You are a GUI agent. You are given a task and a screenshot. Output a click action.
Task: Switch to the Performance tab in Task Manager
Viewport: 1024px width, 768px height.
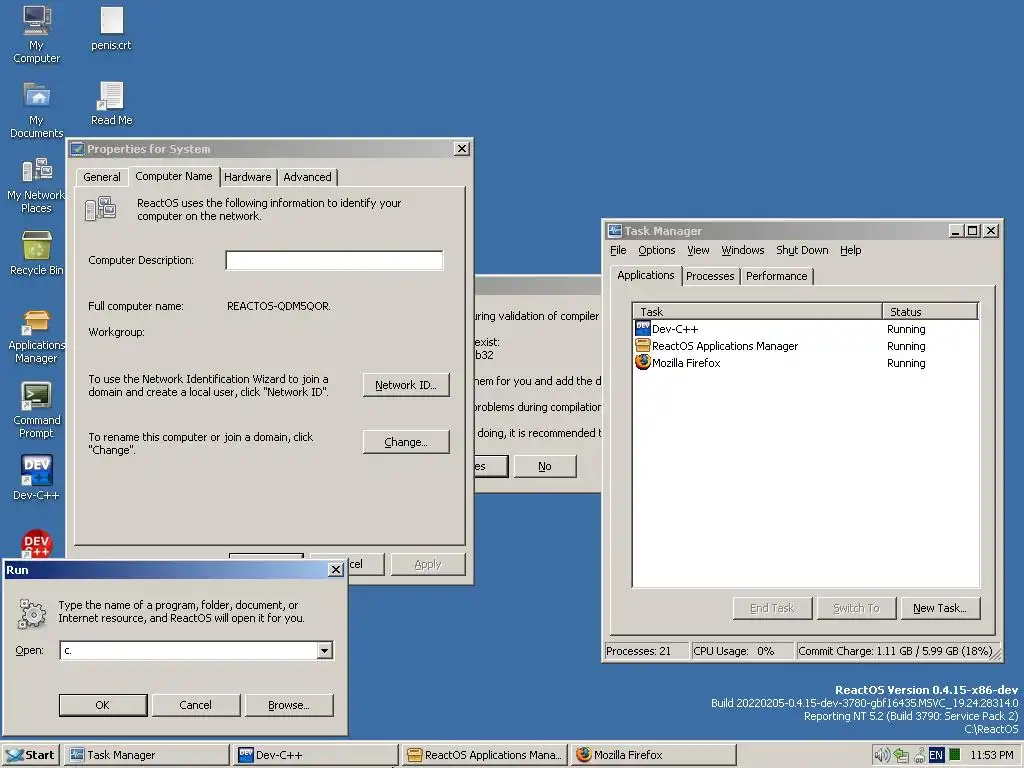776,276
